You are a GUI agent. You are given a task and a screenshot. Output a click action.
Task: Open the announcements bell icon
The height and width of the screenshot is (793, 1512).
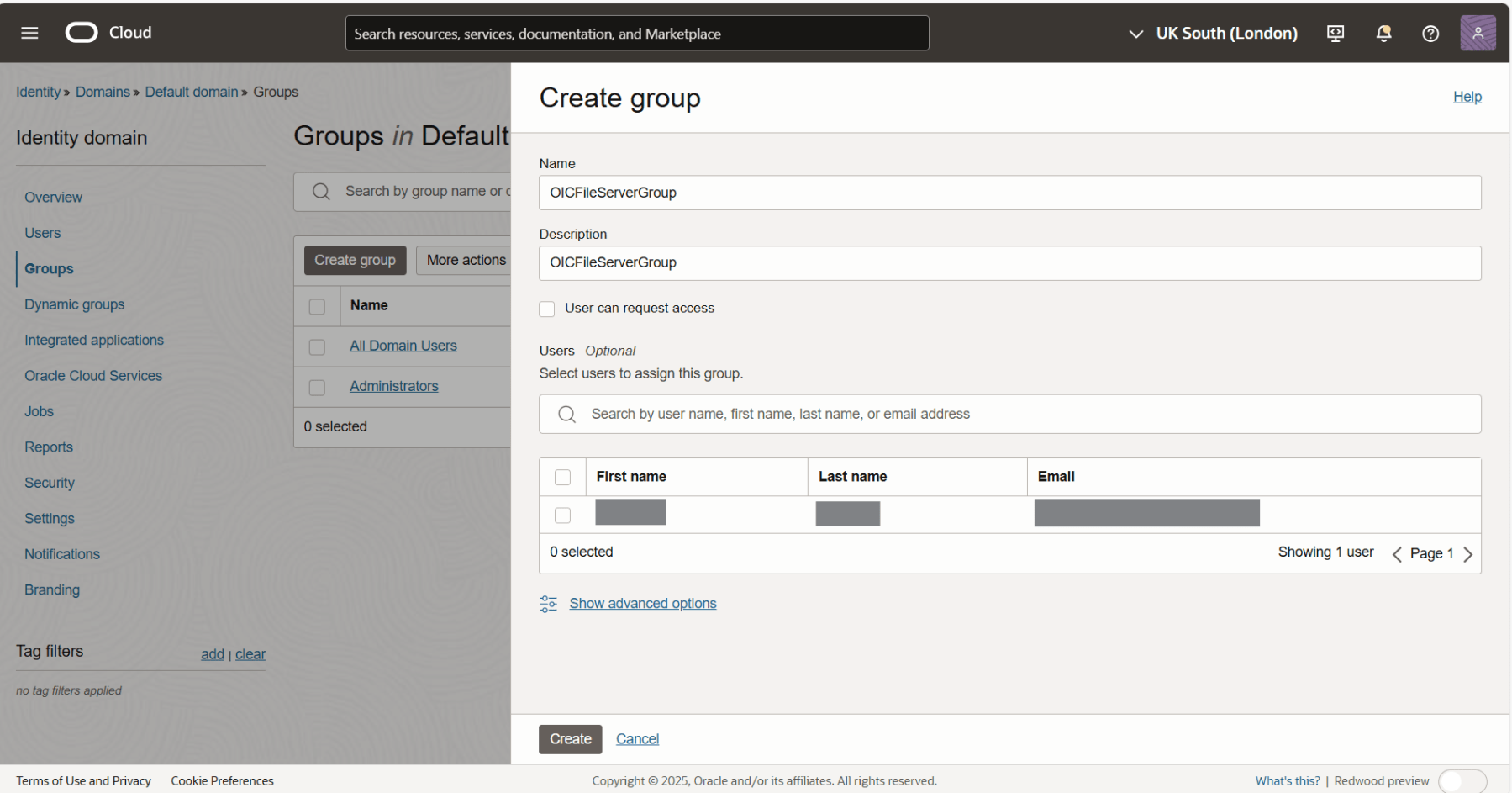[x=1383, y=34]
